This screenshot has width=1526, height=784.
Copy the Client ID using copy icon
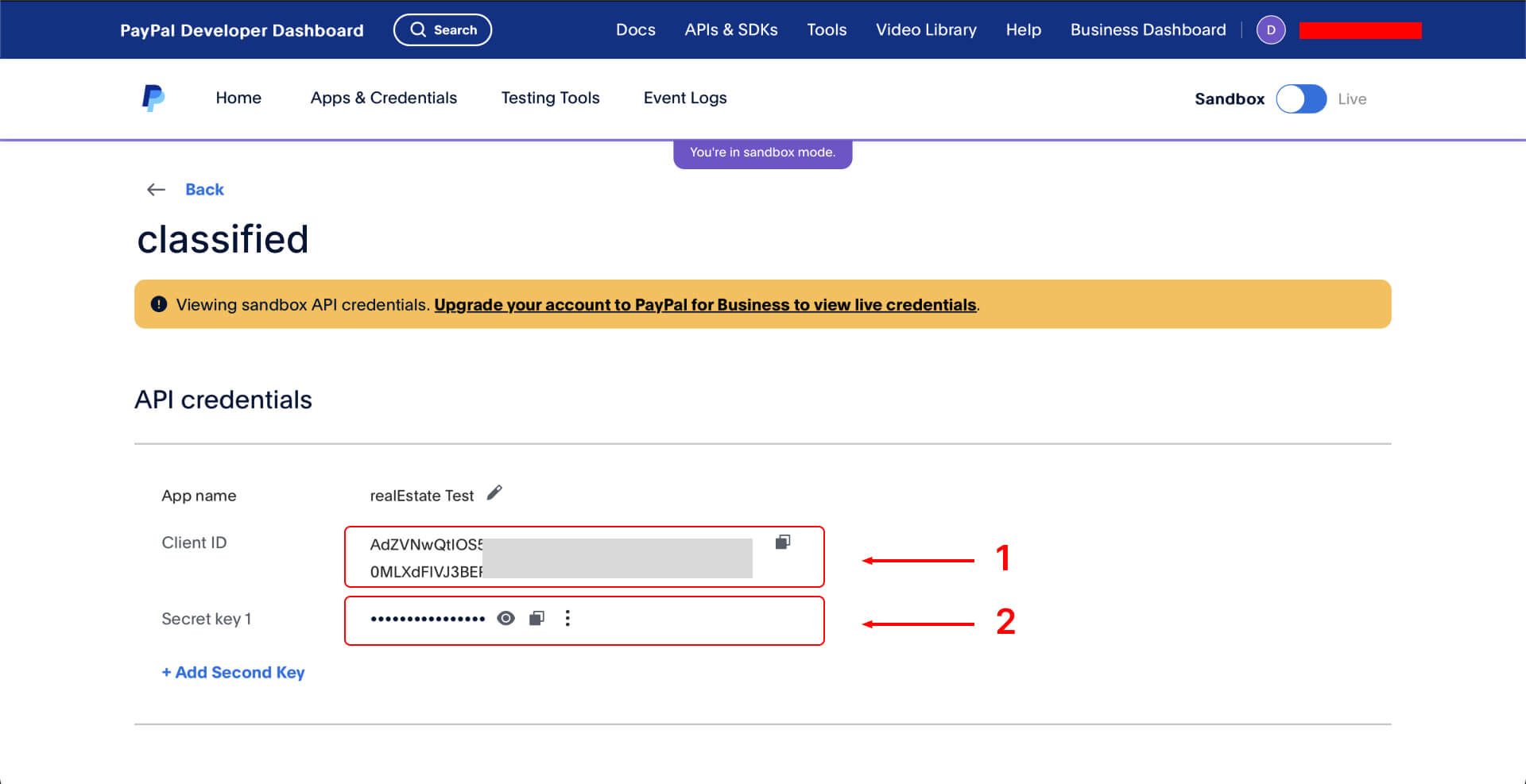pyautogui.click(x=782, y=542)
